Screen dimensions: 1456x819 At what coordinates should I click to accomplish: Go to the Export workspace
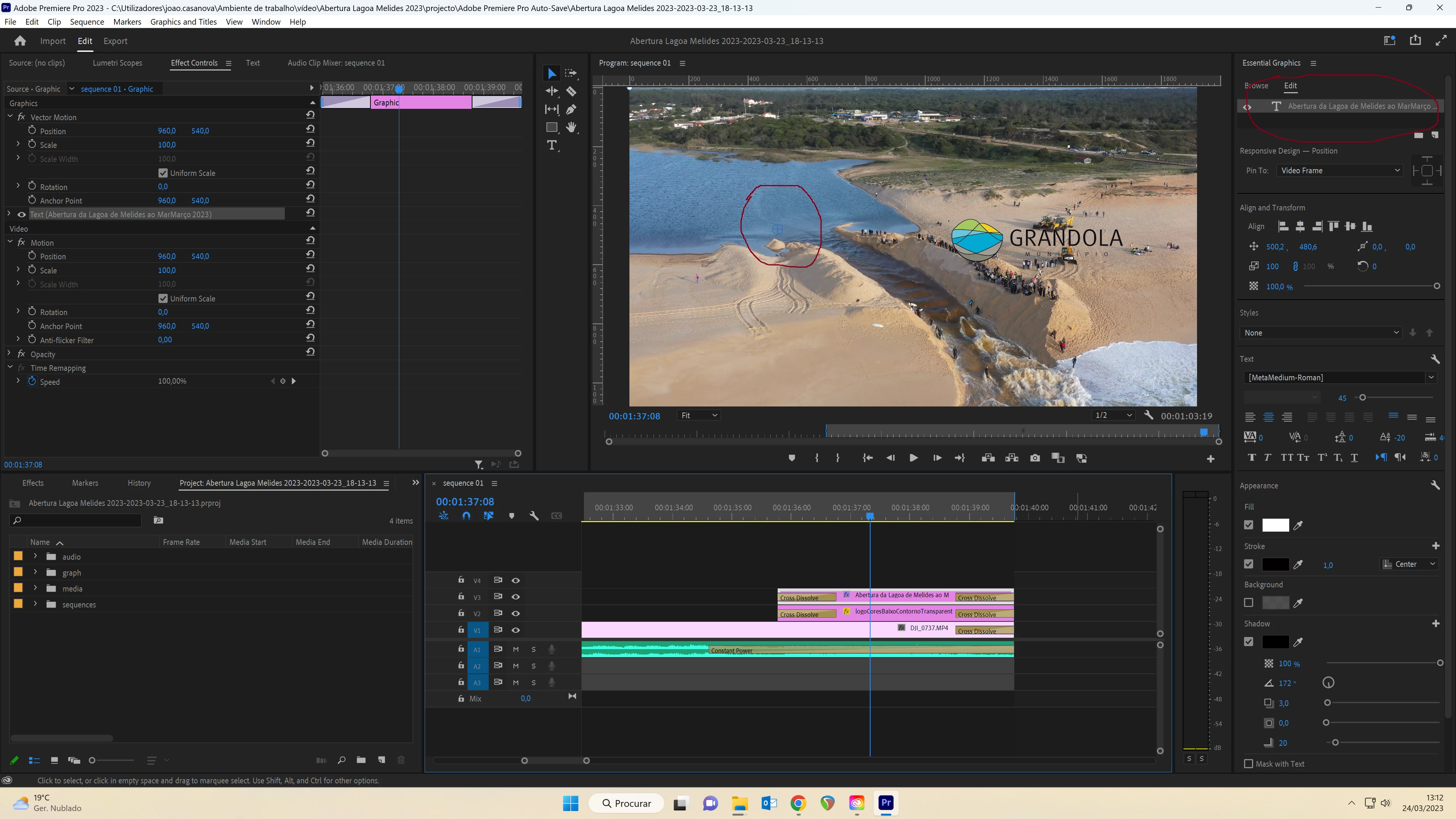coord(115,41)
